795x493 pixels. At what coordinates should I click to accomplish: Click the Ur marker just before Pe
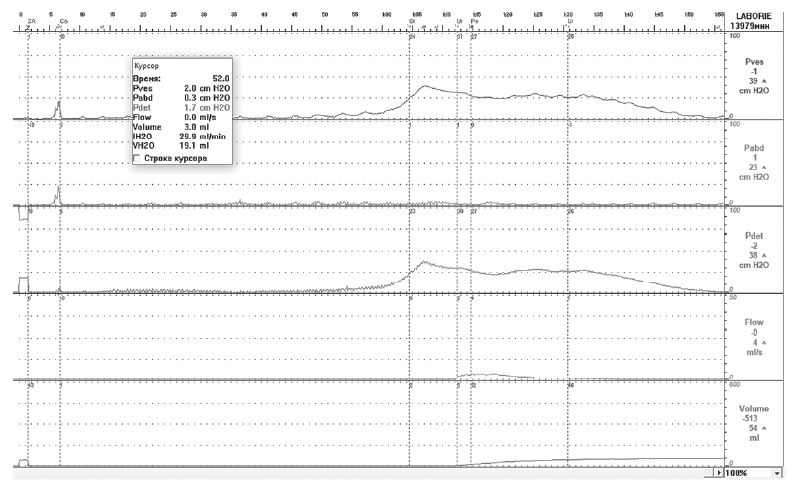point(459,20)
